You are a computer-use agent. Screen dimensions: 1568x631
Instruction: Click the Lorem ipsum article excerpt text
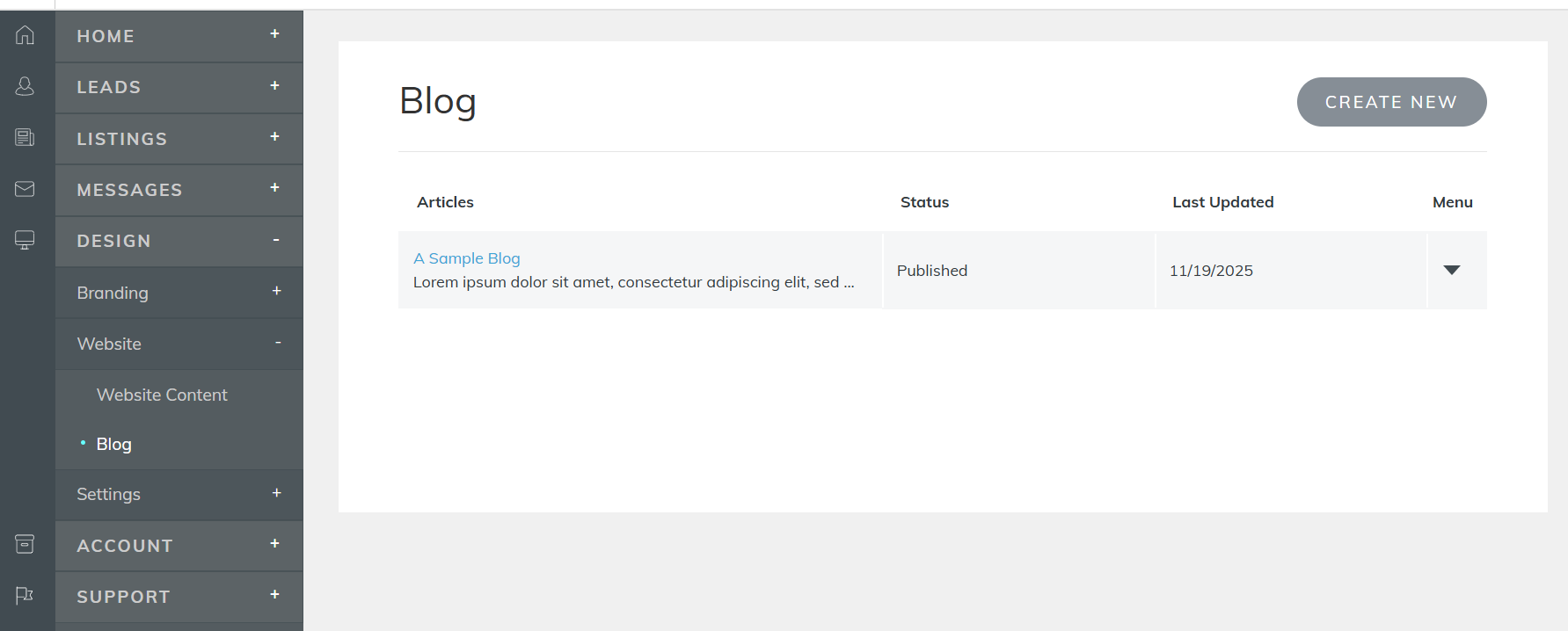coord(633,282)
